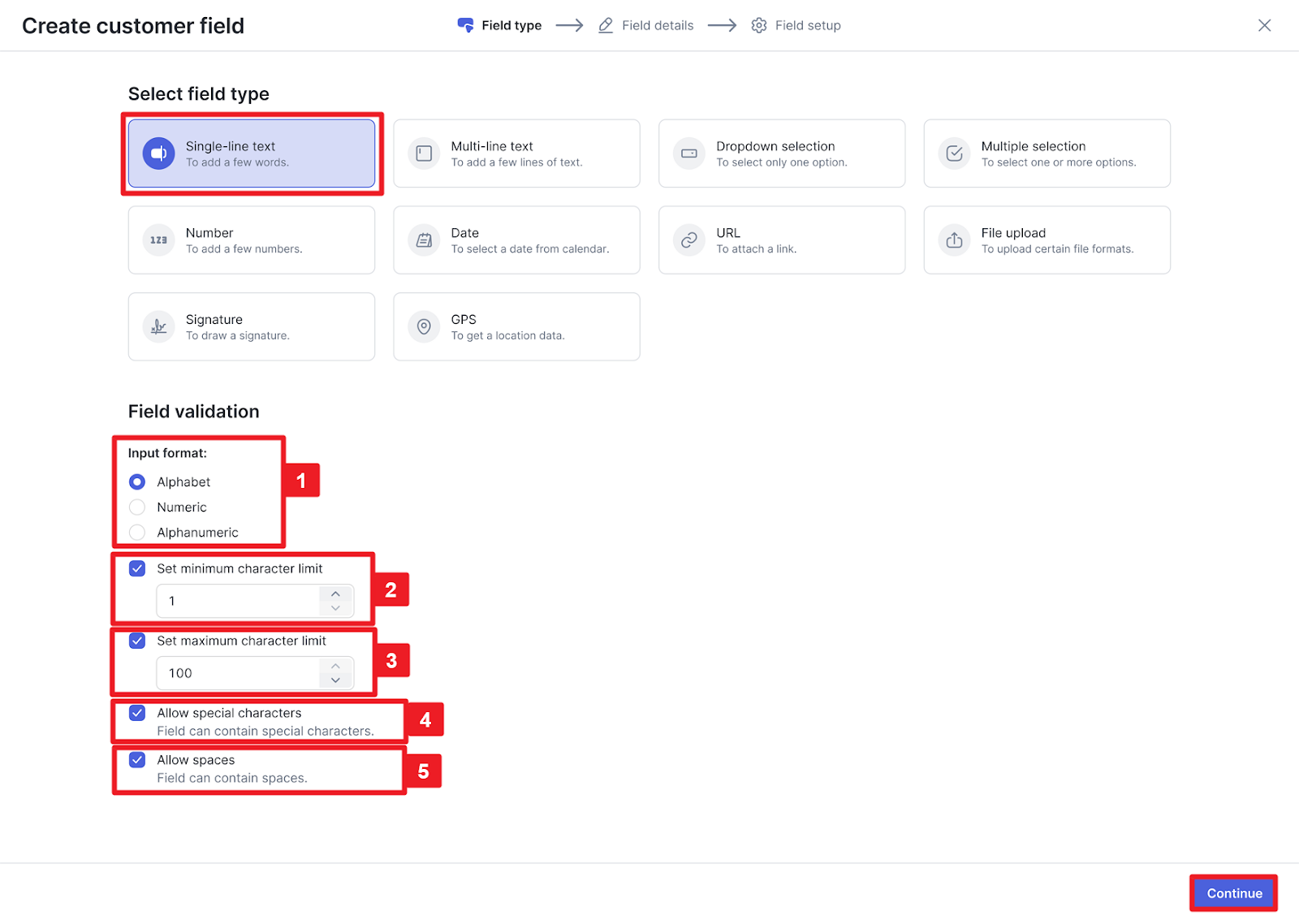Viewport: 1299px width, 924px height.
Task: Select the URL link icon
Action: pyautogui.click(x=688, y=240)
